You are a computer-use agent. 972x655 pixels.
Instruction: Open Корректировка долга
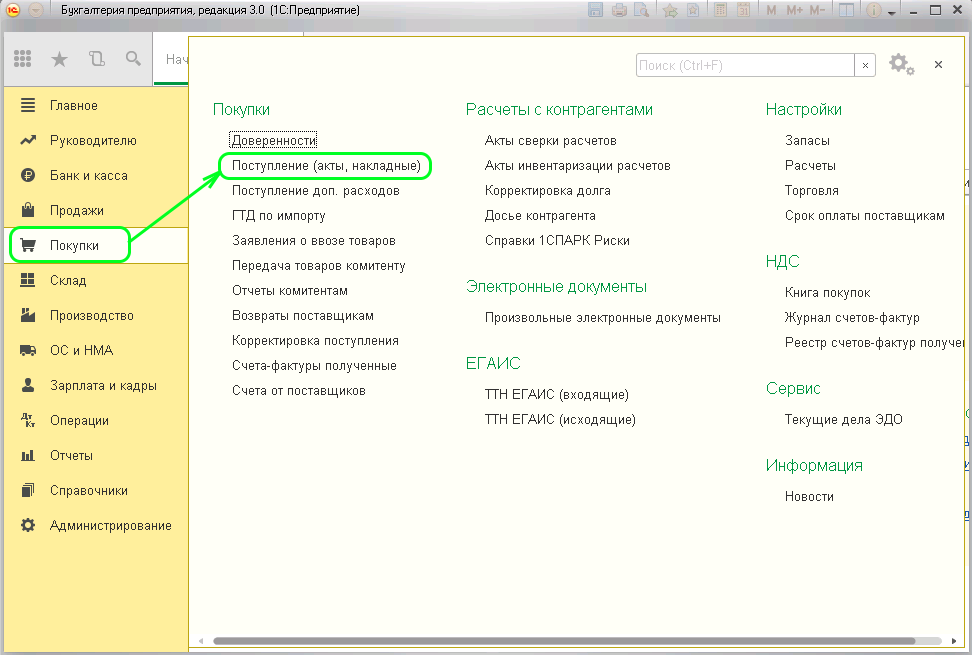point(547,190)
